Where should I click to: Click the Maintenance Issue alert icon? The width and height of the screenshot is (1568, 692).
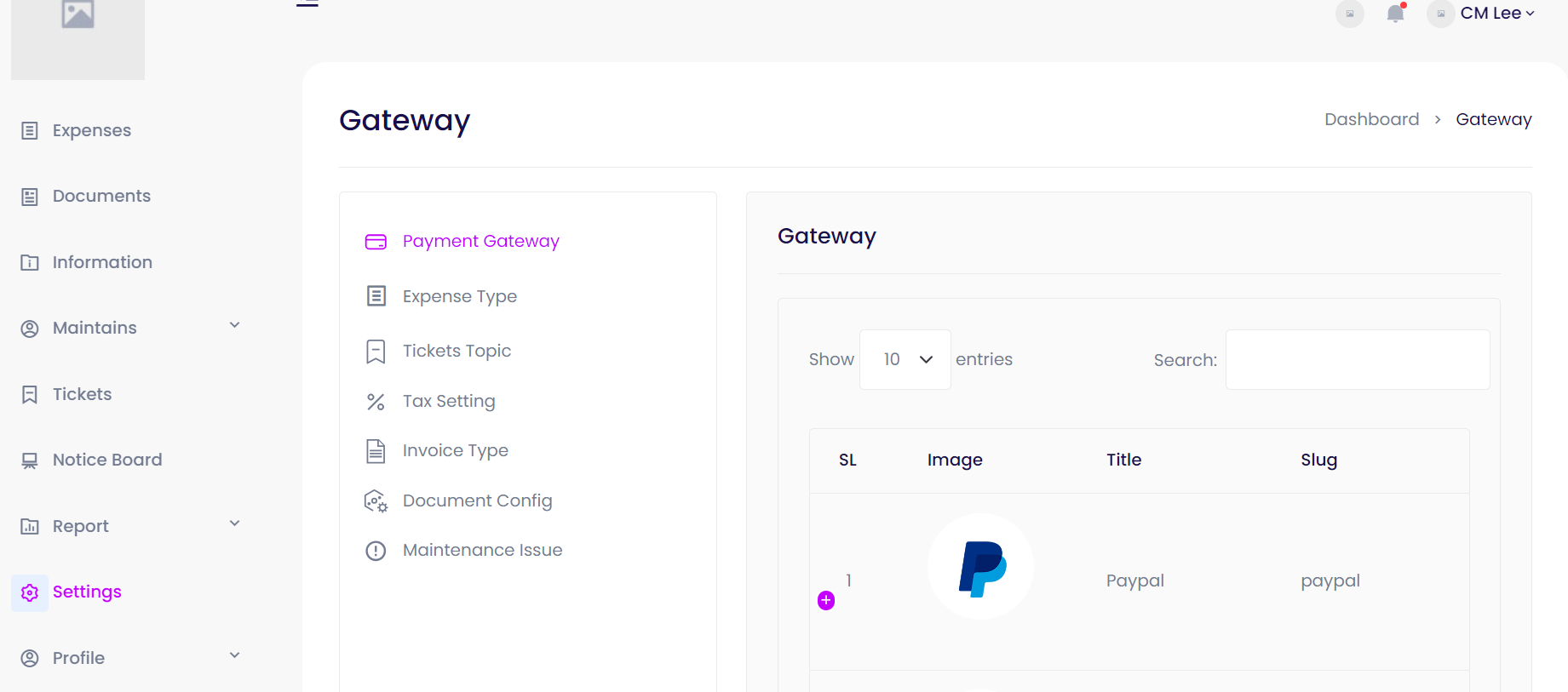click(376, 551)
